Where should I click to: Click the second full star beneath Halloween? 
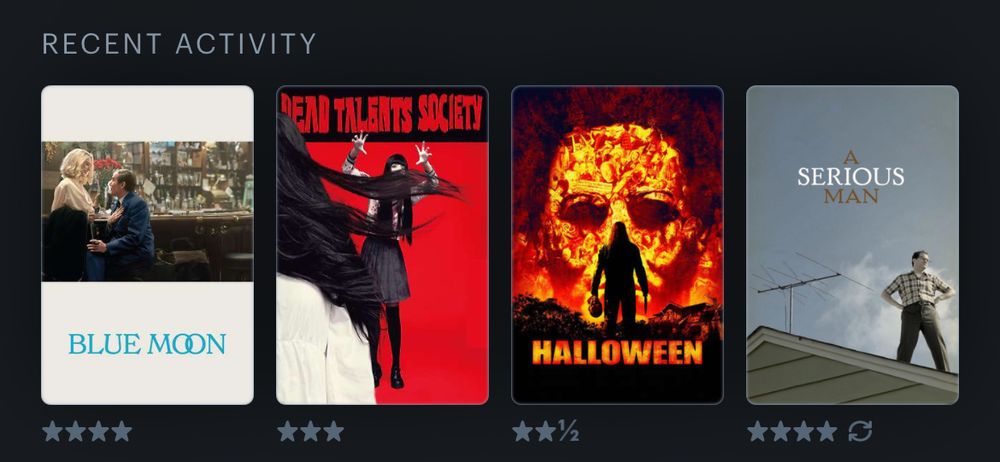click(x=545, y=431)
